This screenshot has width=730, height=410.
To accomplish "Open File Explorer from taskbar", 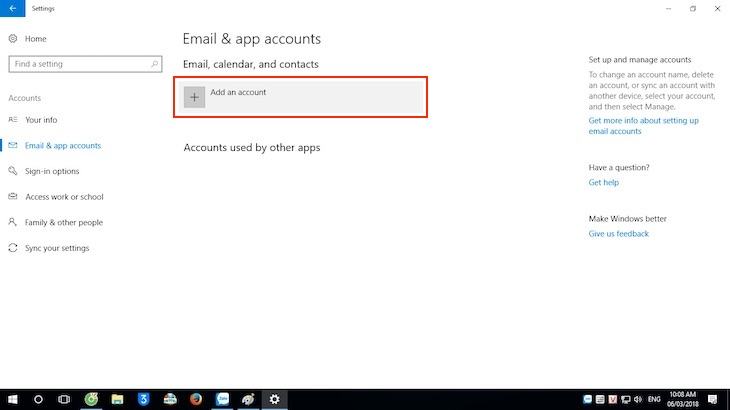I will coord(117,399).
